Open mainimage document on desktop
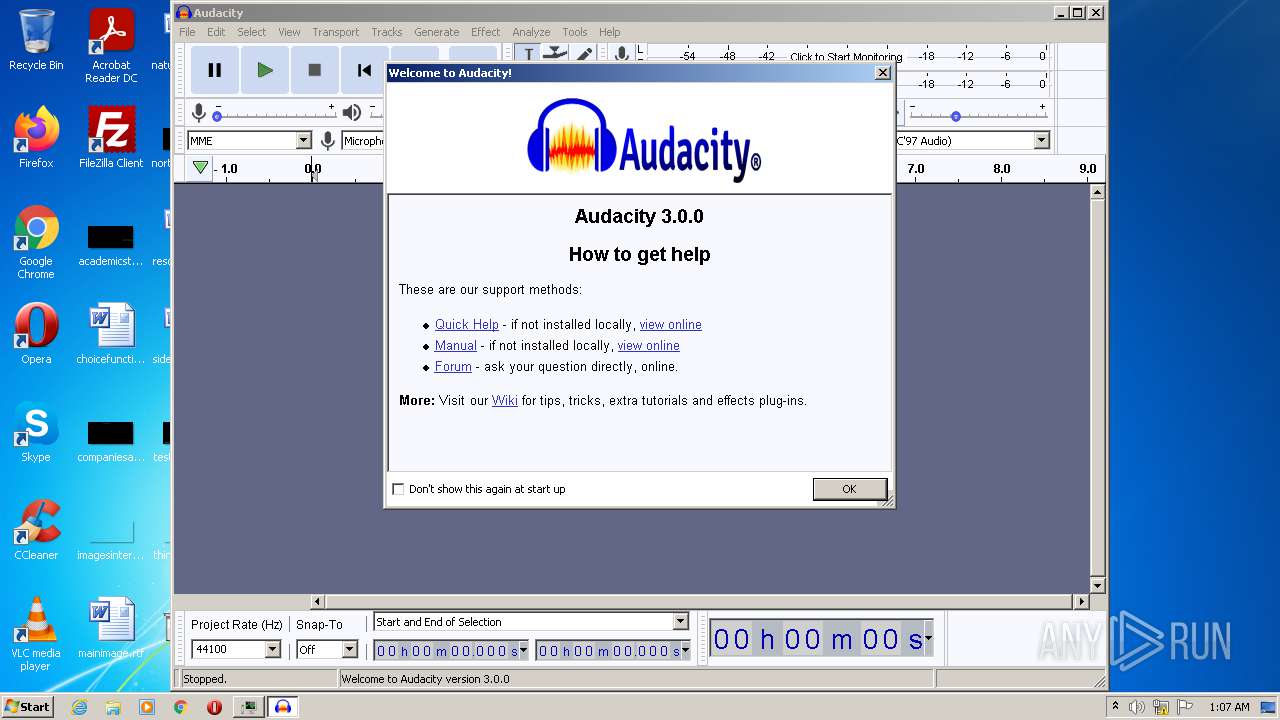This screenshot has height=720, width=1280. pos(111,628)
